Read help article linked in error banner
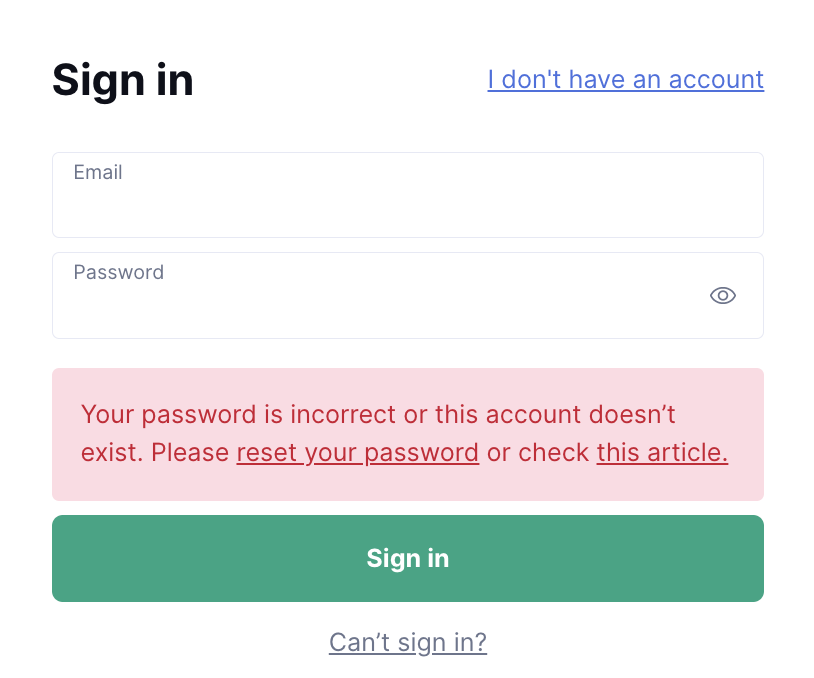The width and height of the screenshot is (814, 678). (x=661, y=453)
